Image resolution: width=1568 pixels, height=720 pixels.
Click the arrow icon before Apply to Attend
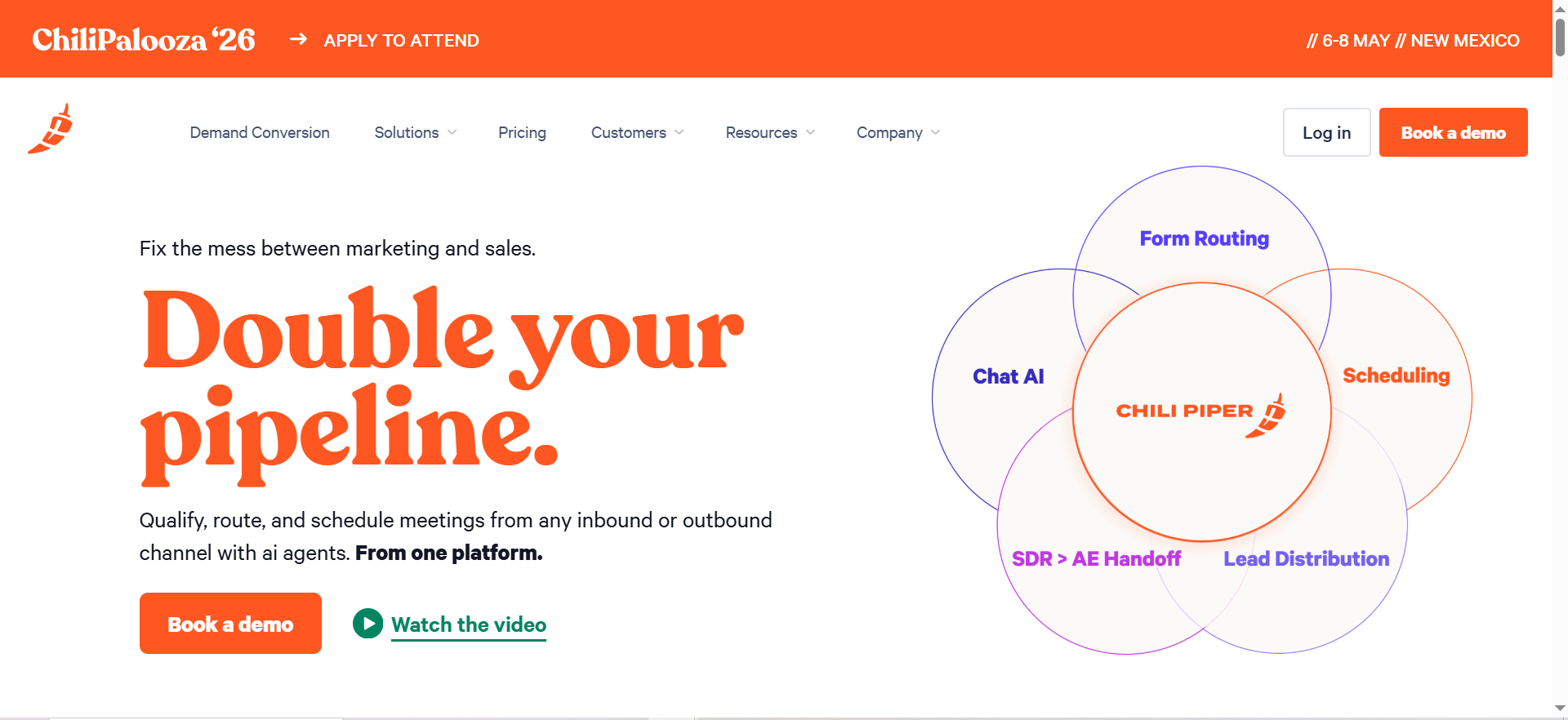pyautogui.click(x=298, y=39)
